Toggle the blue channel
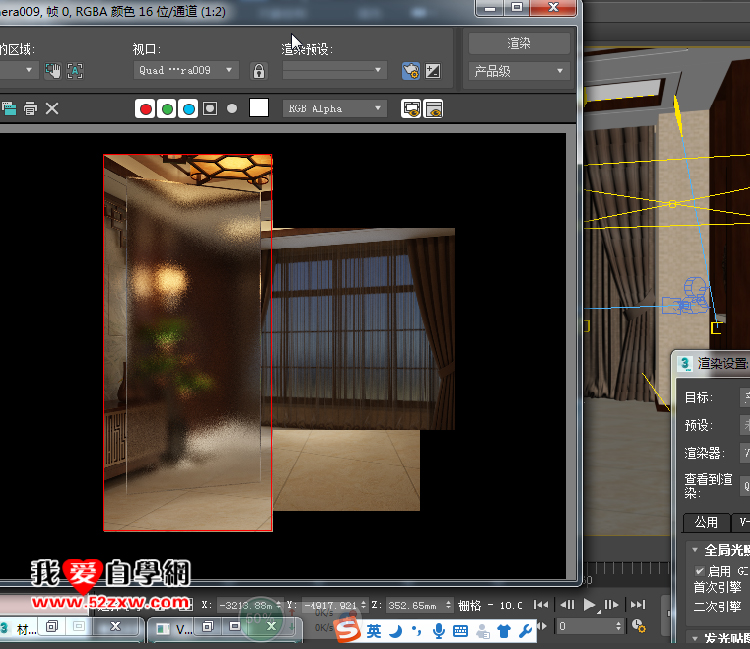 point(188,109)
